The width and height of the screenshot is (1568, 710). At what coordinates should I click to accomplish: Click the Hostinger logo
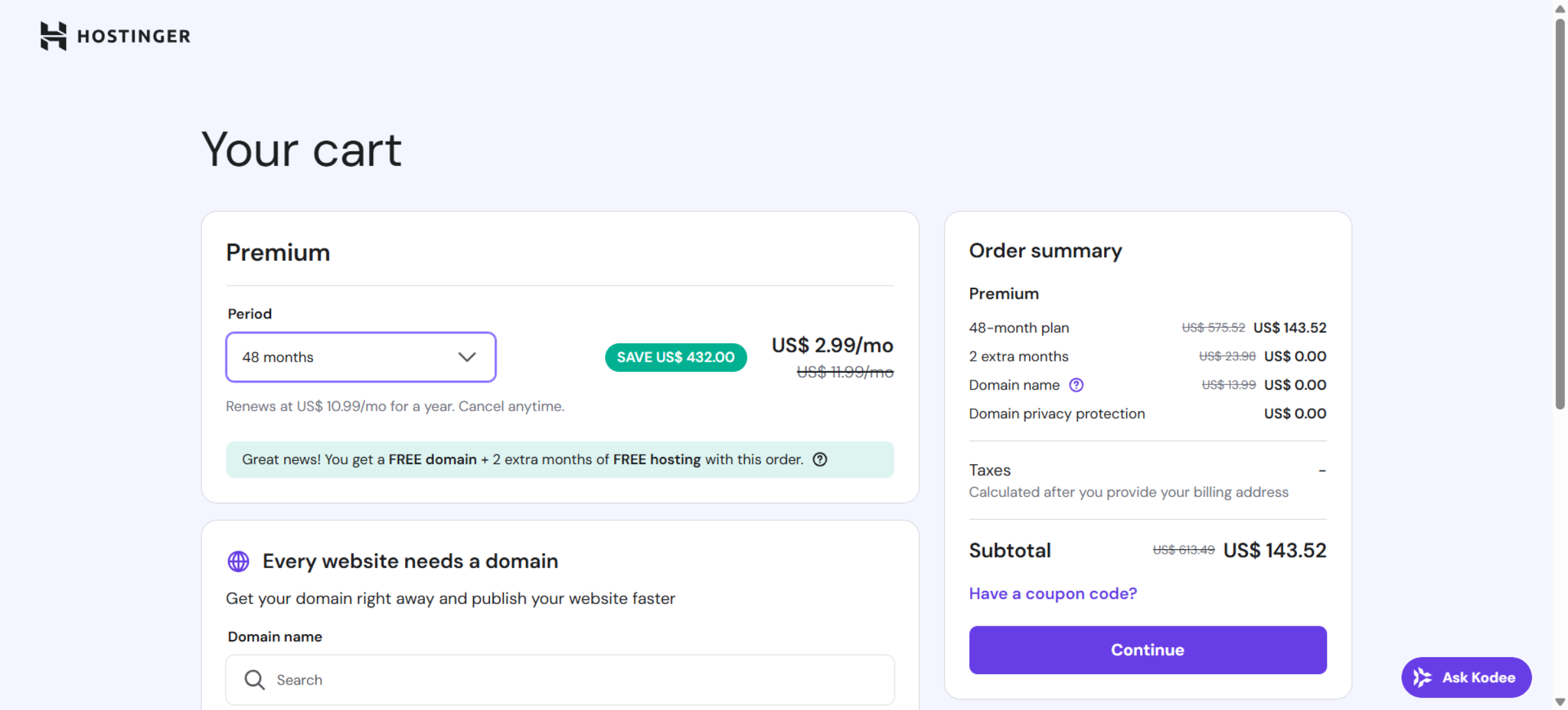click(114, 36)
